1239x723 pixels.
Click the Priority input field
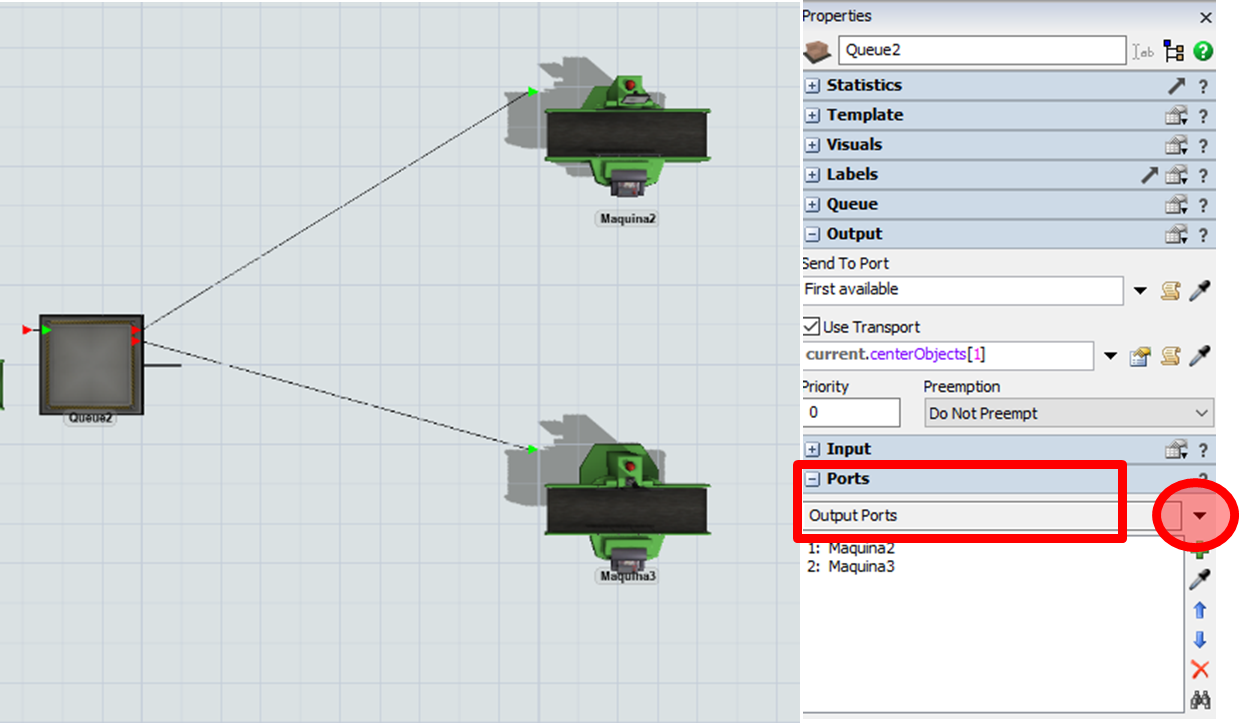[x=850, y=413]
